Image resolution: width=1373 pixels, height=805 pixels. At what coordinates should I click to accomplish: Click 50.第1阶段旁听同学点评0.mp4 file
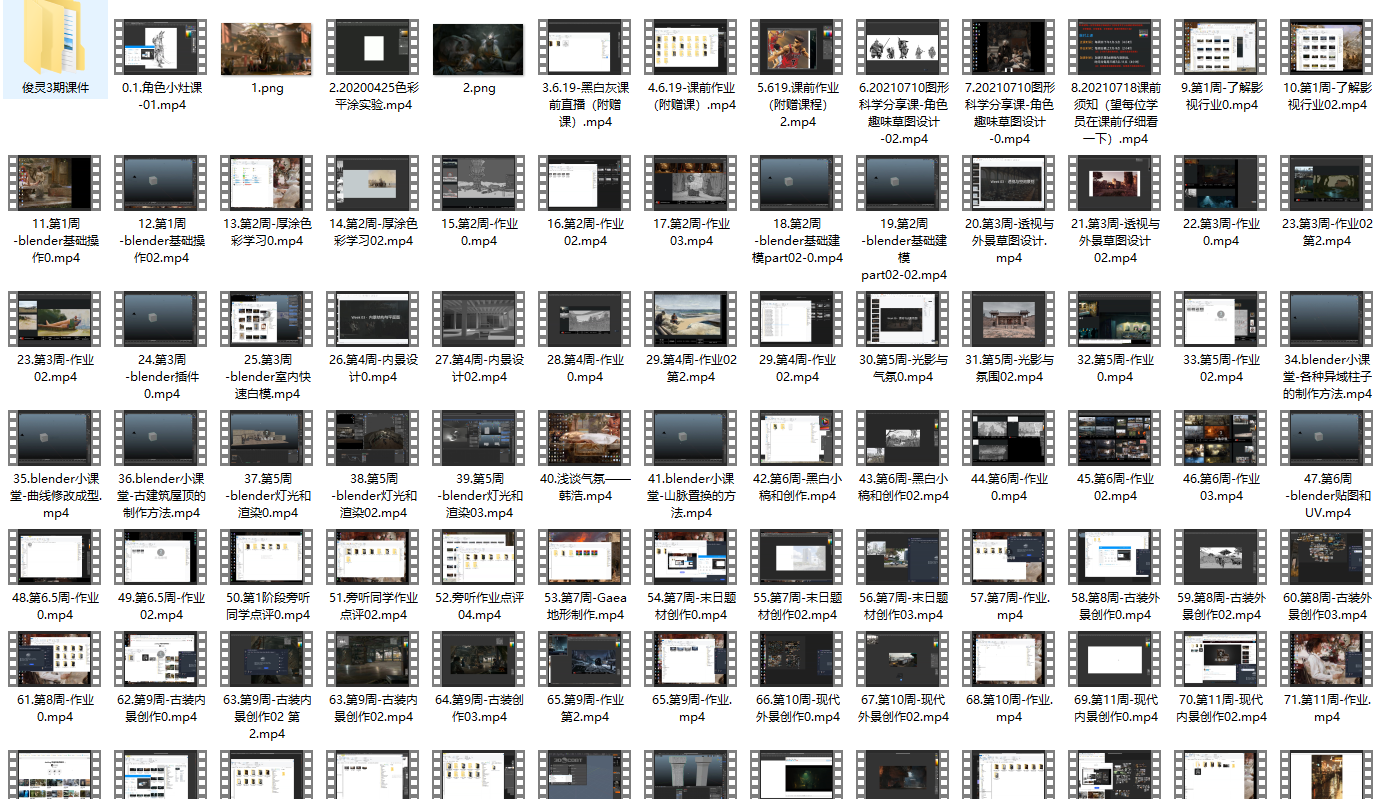click(266, 558)
